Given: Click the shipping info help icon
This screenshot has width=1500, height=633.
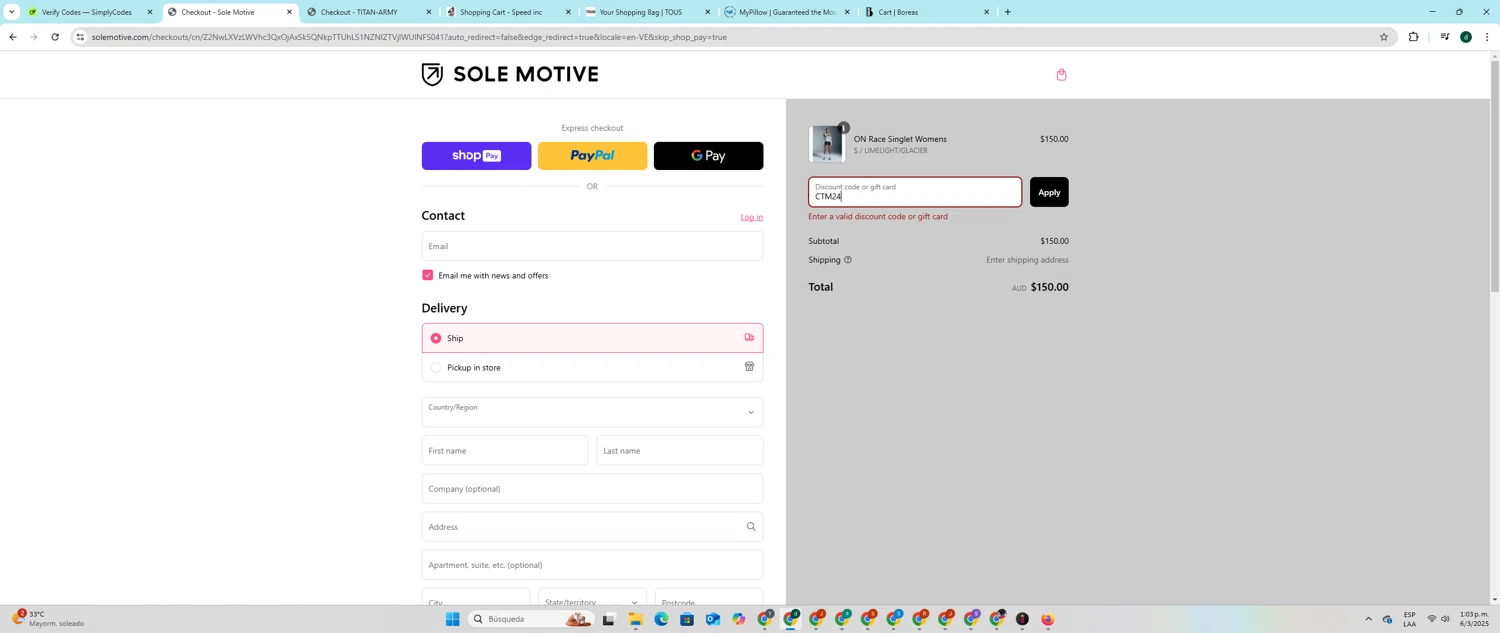Looking at the screenshot, I should pos(848,260).
